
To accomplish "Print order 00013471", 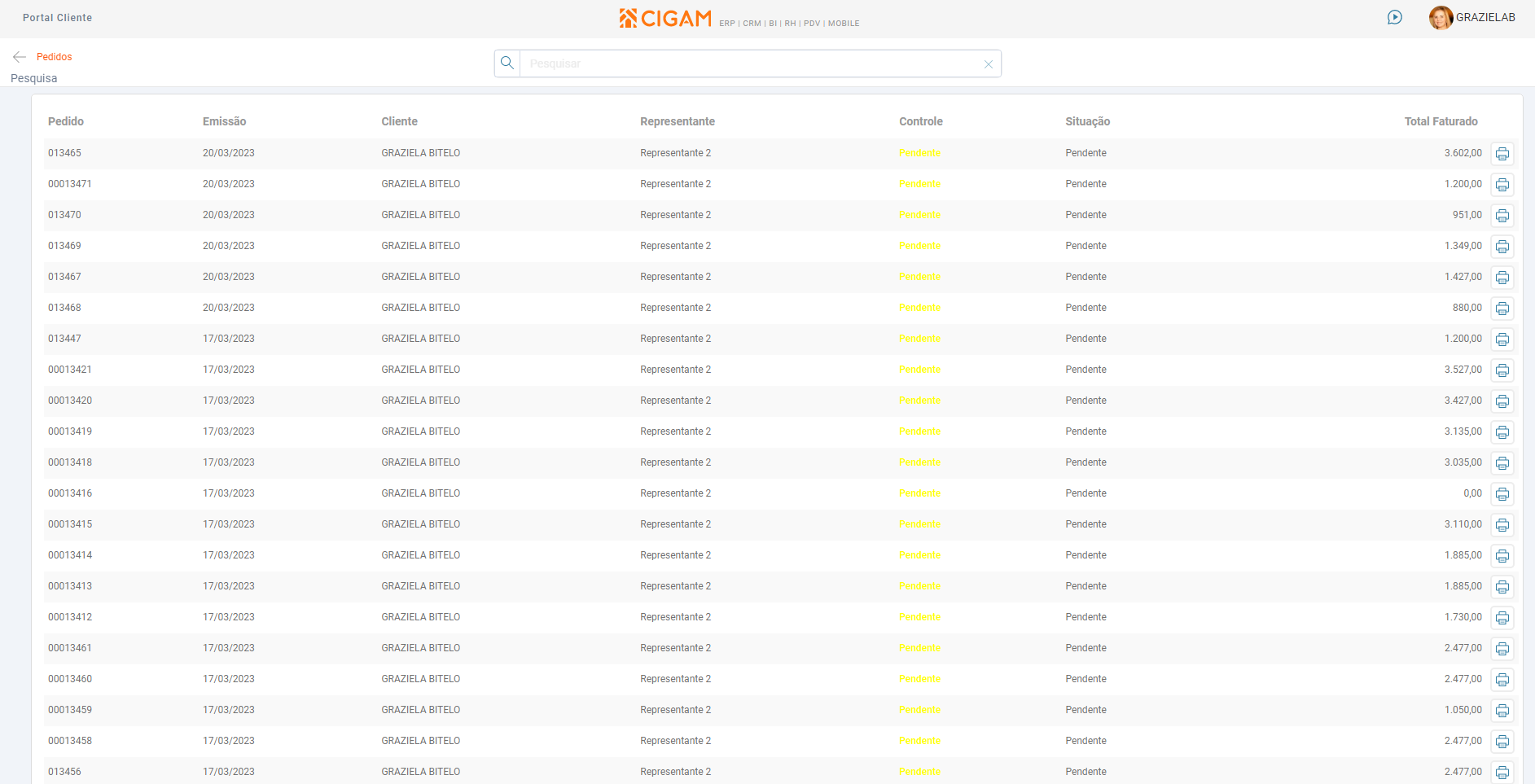I will [x=1502, y=185].
